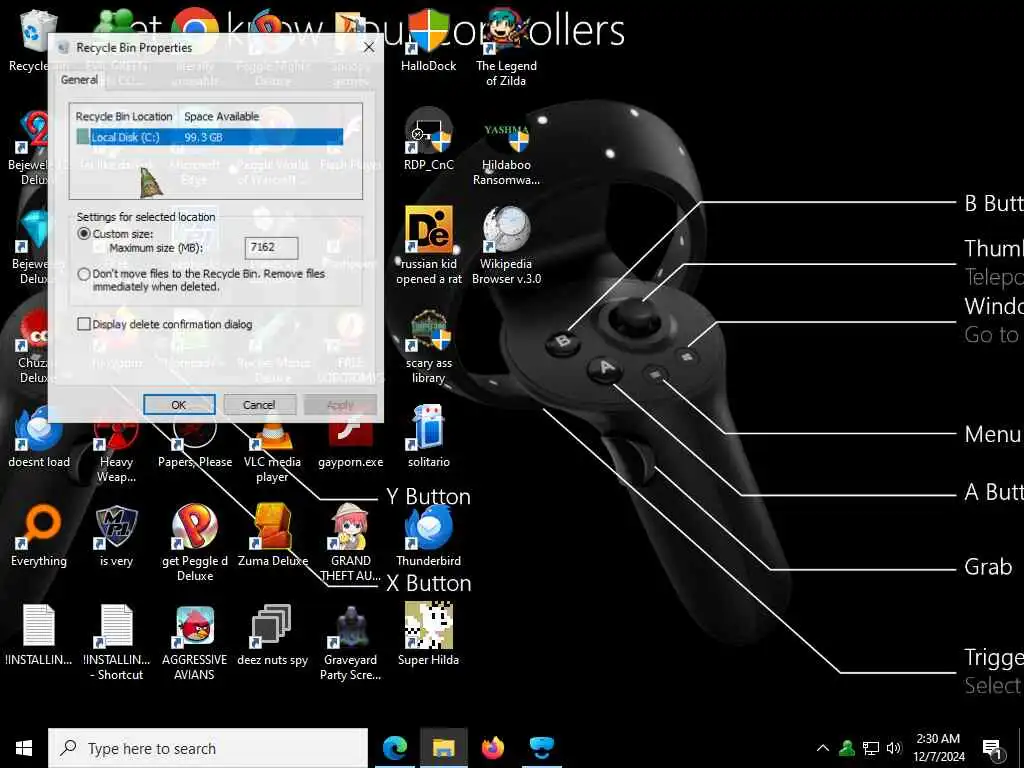Open the volume speaker tray icon
Screen dimensions: 1024x768
coord(893,748)
